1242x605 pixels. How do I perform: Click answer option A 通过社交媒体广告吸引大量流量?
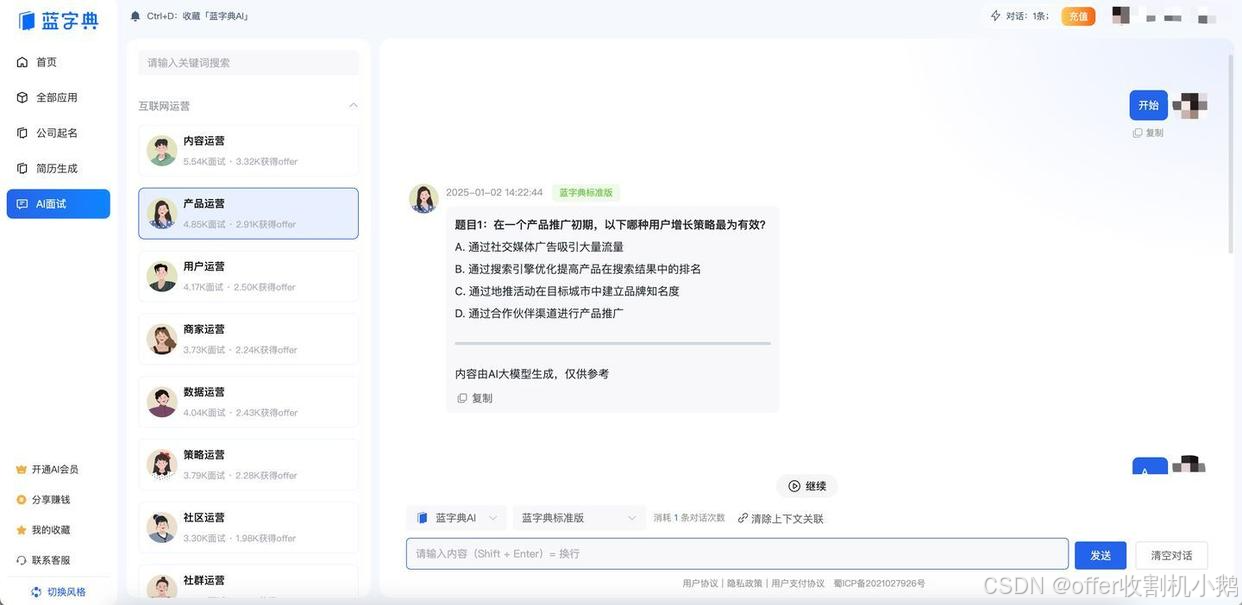click(539, 247)
